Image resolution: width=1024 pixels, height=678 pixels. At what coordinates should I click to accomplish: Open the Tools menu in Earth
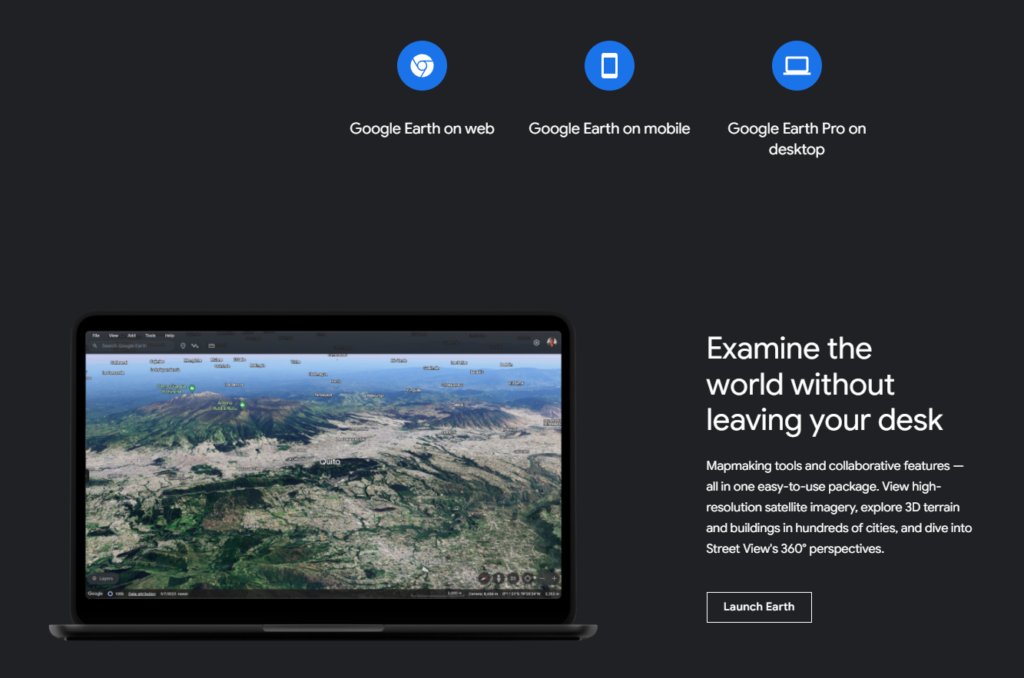coord(150,335)
